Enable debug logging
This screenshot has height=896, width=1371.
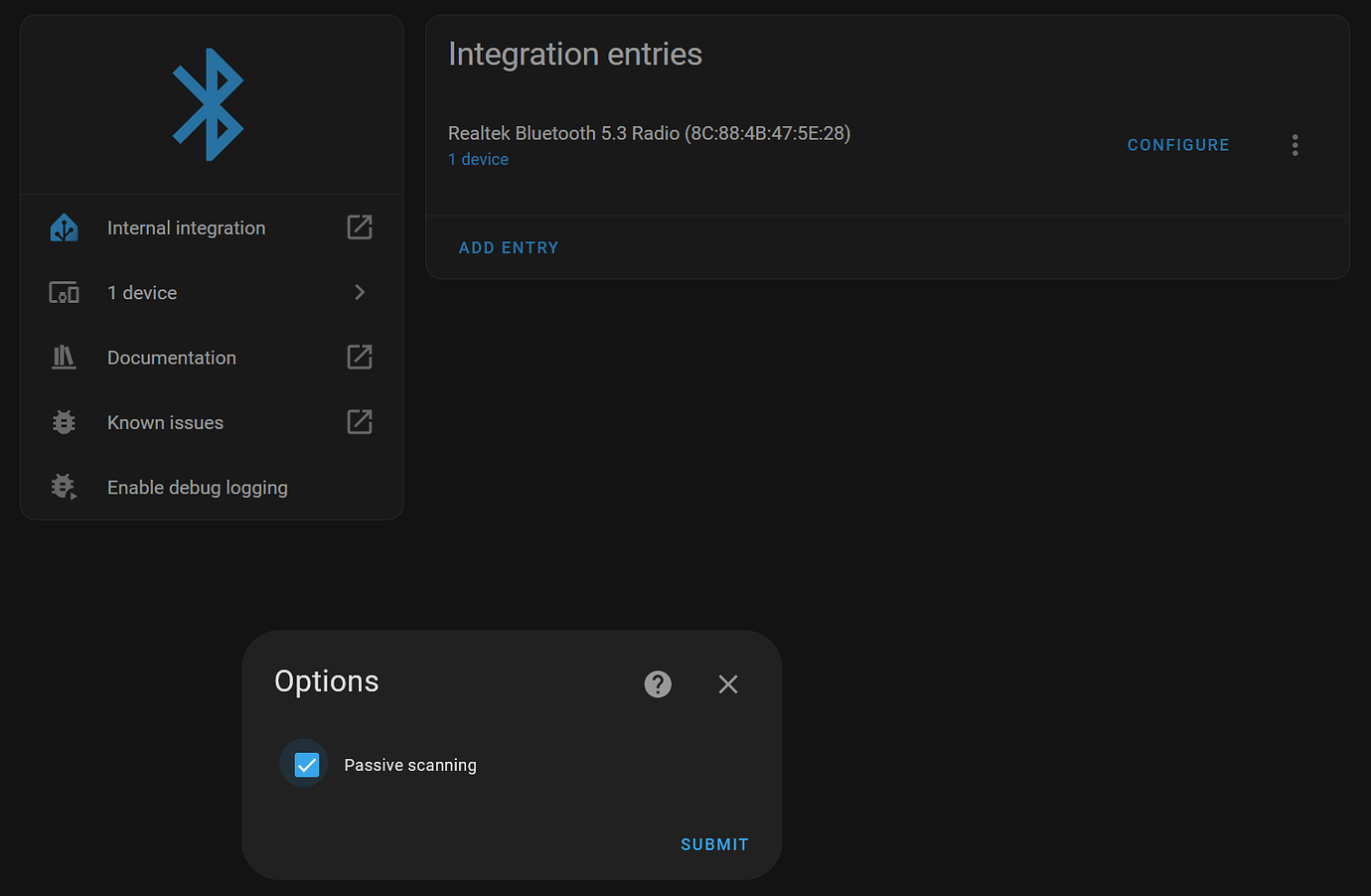pos(197,487)
